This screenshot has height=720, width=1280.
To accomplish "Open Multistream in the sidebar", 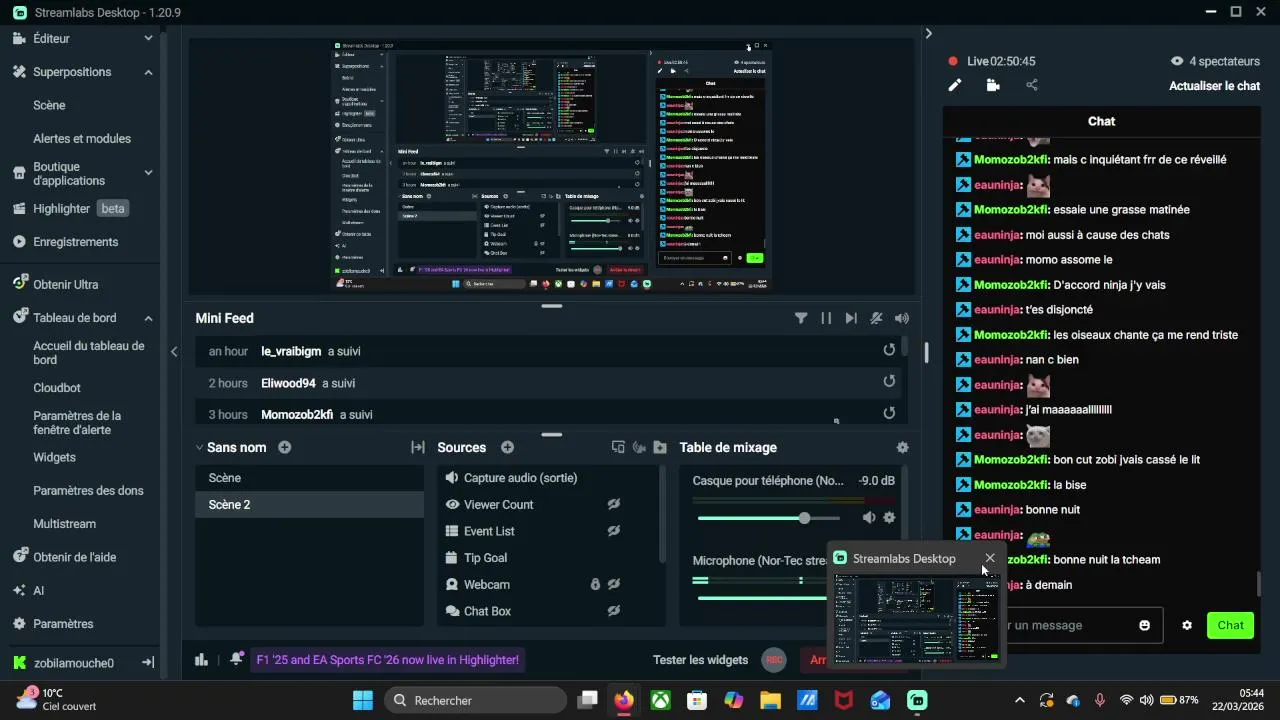I will (64, 524).
